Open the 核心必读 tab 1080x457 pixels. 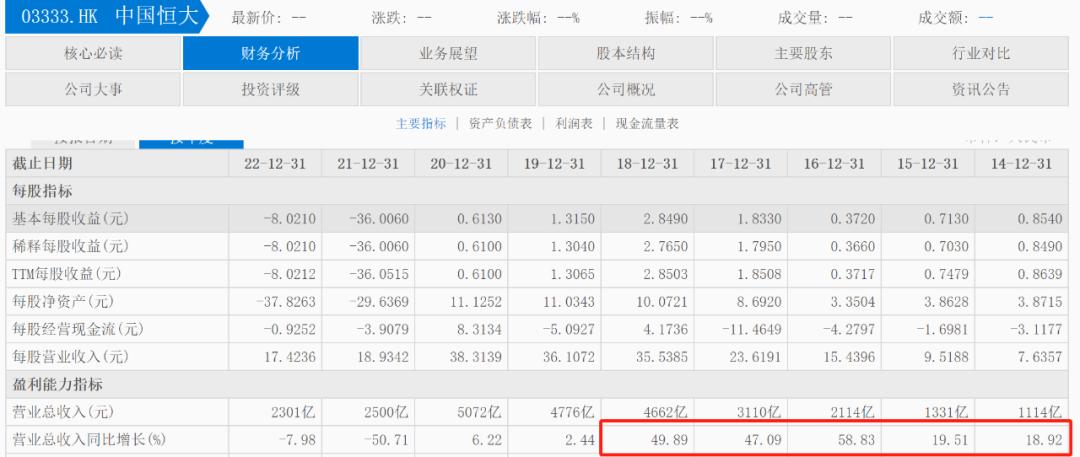[93, 53]
